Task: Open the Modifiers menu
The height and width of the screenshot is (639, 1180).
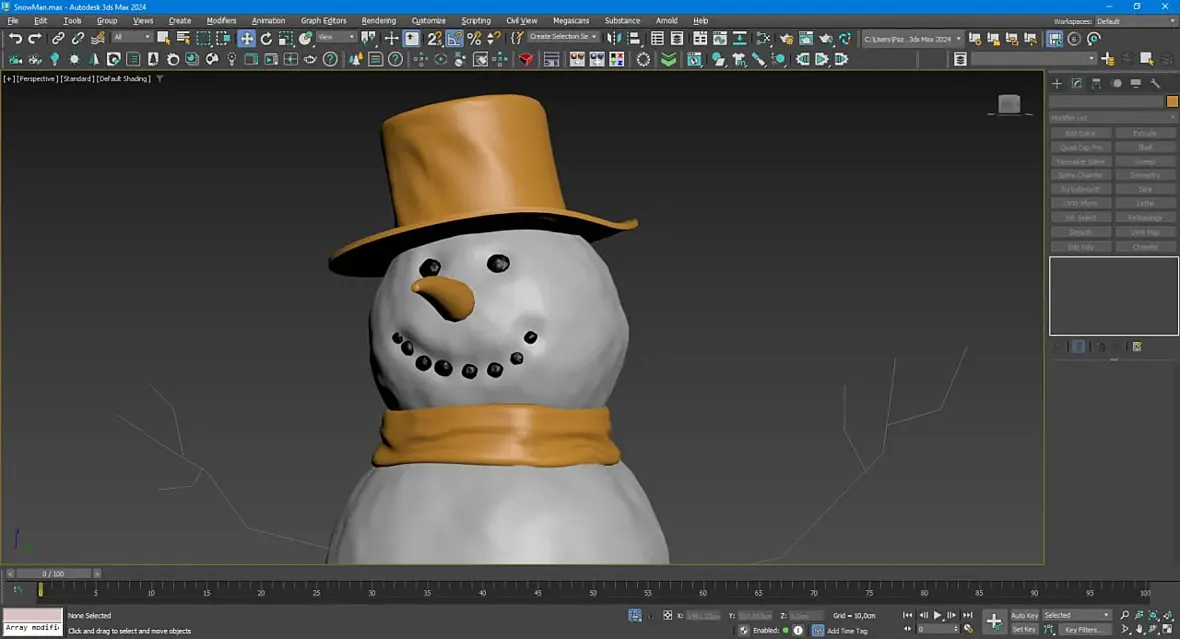Action: point(221,21)
